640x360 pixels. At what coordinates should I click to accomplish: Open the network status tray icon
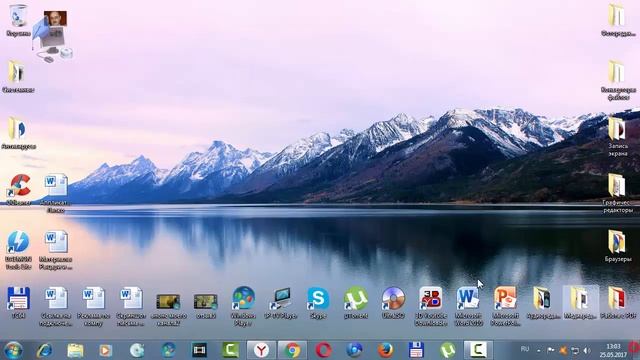click(575, 350)
